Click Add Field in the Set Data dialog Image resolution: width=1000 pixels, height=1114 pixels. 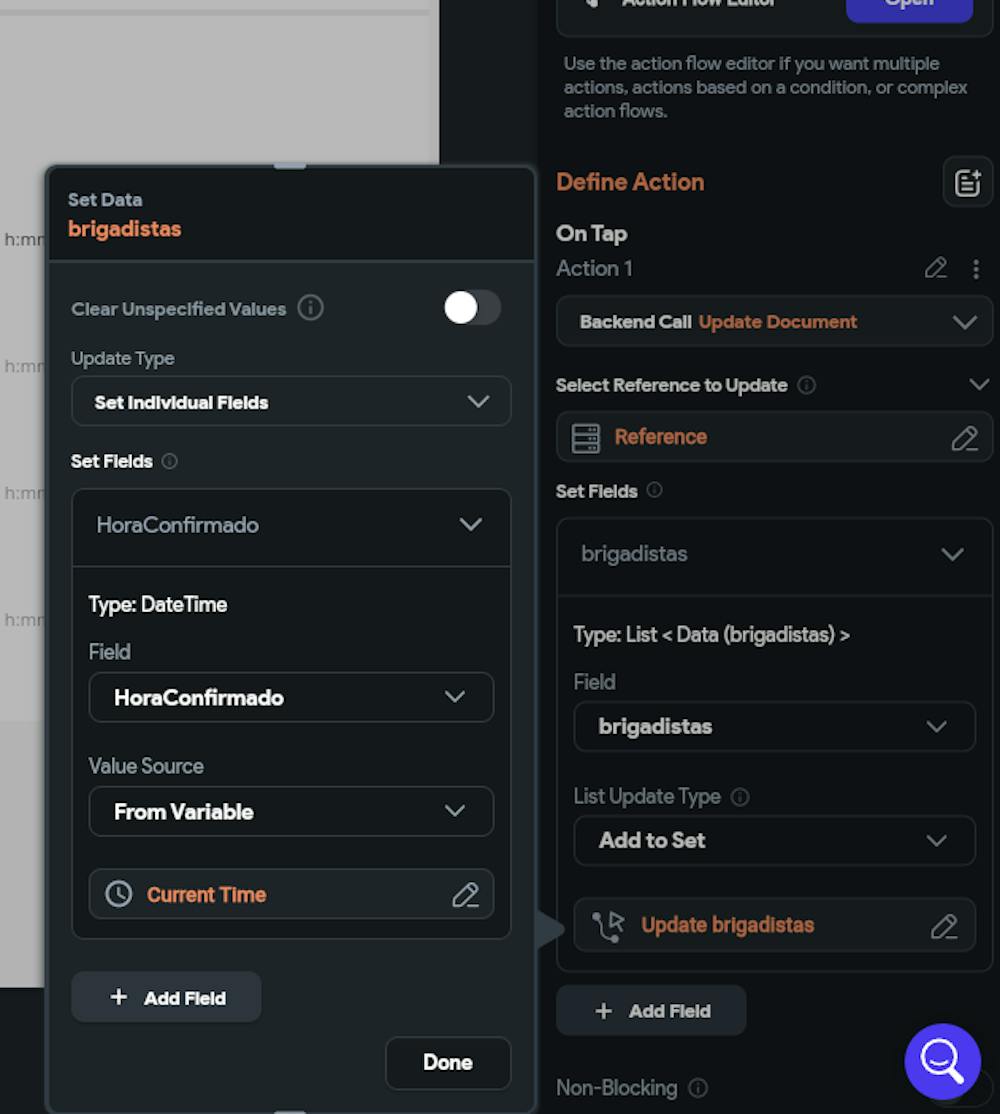tap(165, 996)
